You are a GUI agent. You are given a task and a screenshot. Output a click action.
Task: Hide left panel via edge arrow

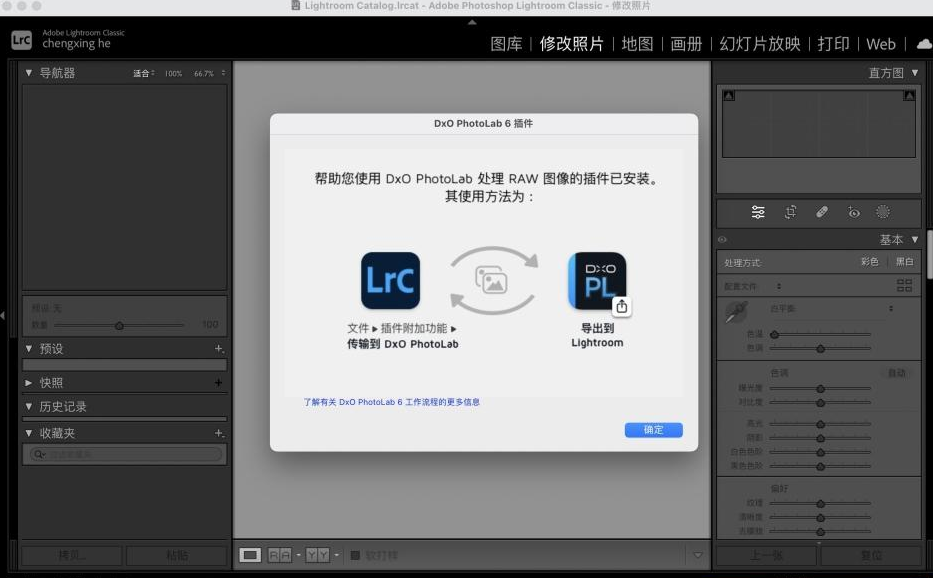3,315
